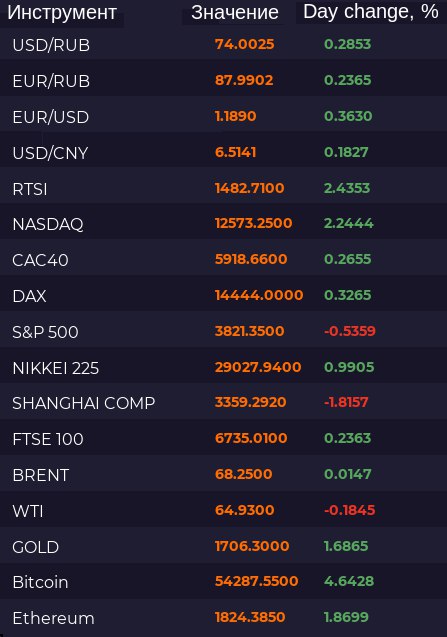
Task: Select the NIKKEI 225 row
Action: pyautogui.click(x=224, y=368)
